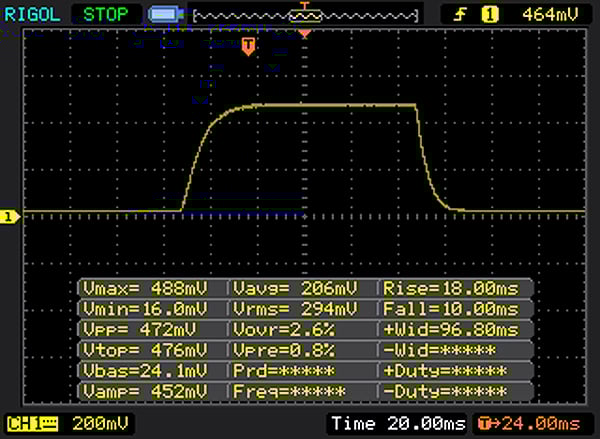Click the trigger source channel 1 badge
600x439 pixels.
[490, 15]
